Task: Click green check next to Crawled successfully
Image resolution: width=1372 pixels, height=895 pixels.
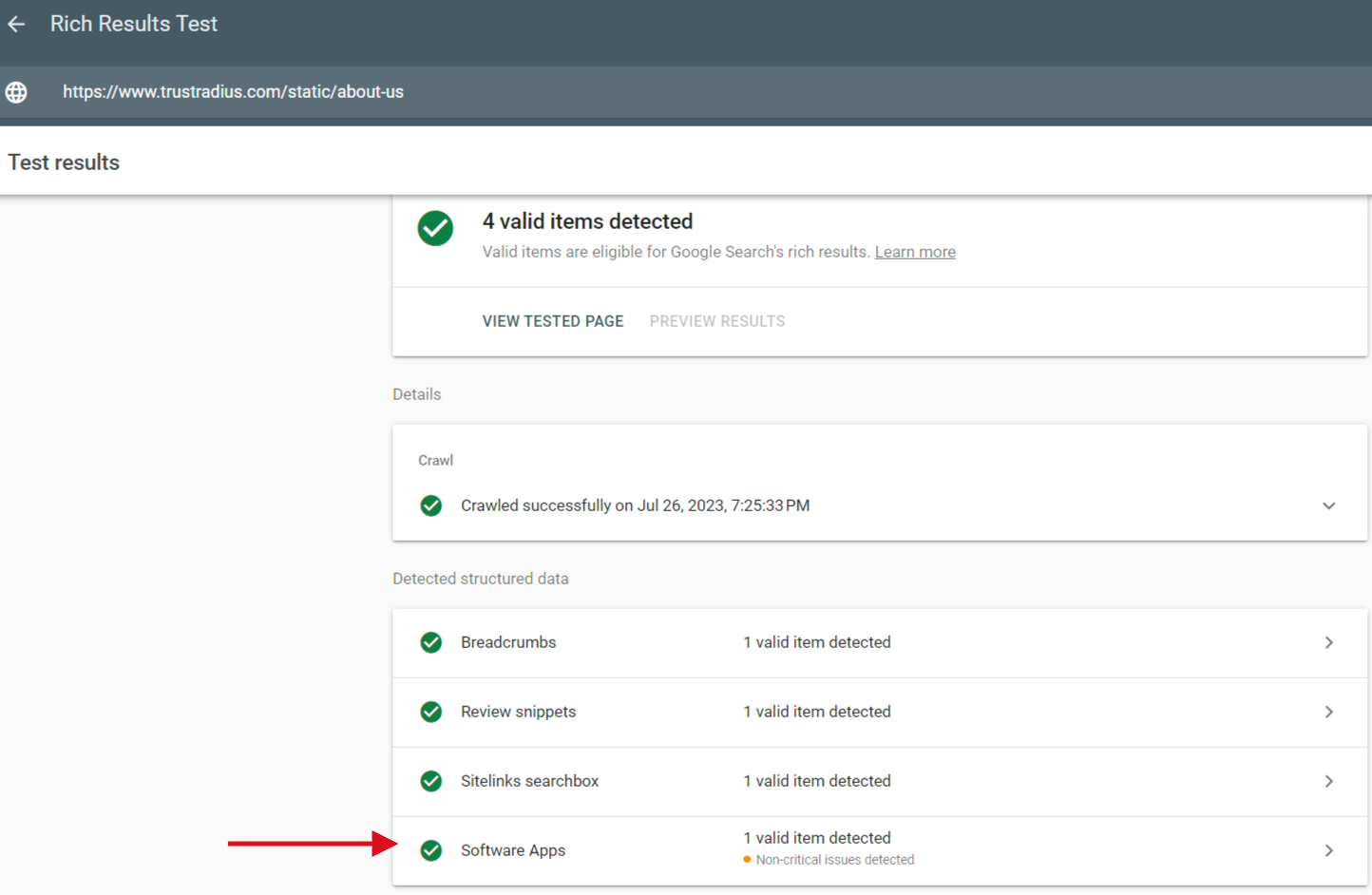Action: tap(431, 505)
